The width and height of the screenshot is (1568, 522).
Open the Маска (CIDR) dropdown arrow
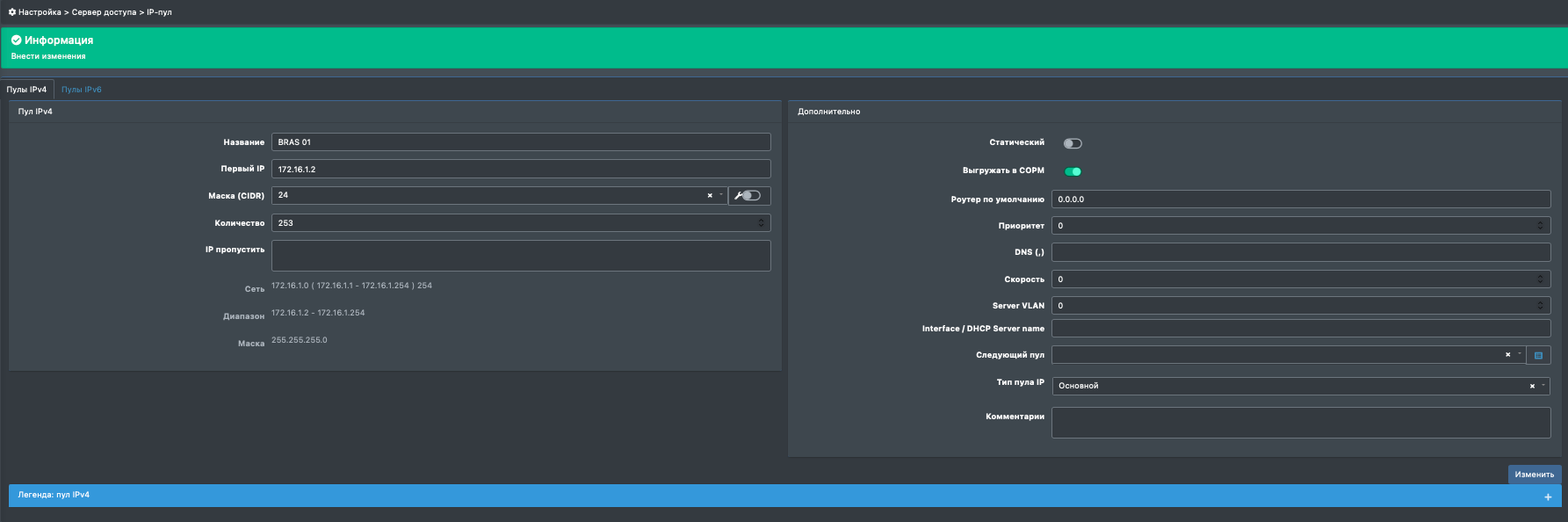tap(721, 195)
